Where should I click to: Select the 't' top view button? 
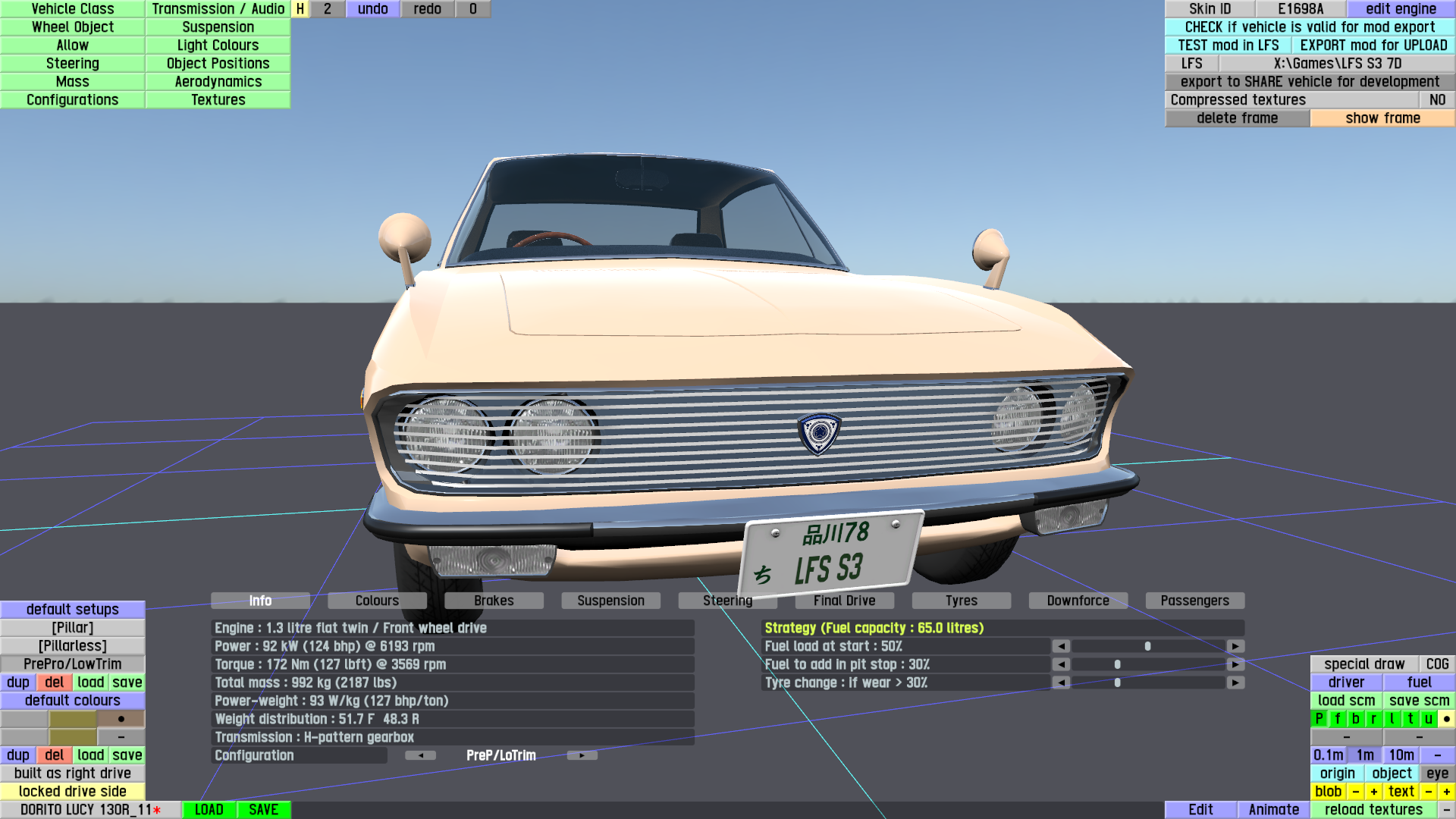(x=1410, y=719)
